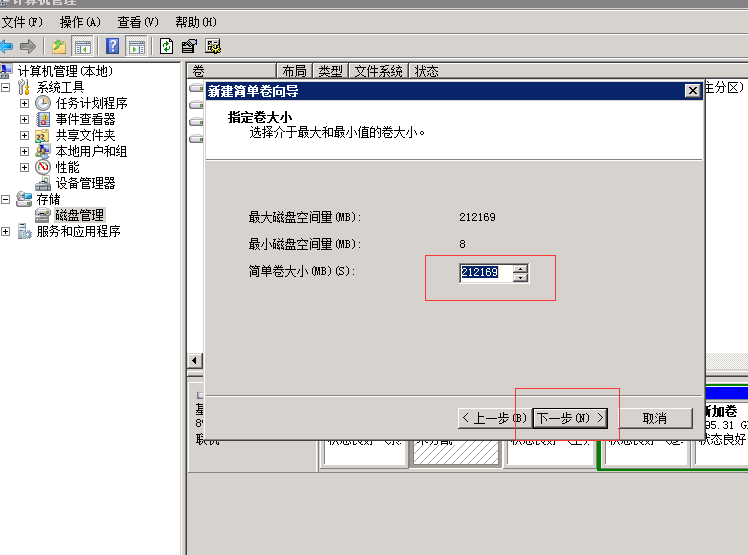This screenshot has width=748, height=555.
Task: Select the 任务计划程序 tree label
Action: click(x=92, y=103)
